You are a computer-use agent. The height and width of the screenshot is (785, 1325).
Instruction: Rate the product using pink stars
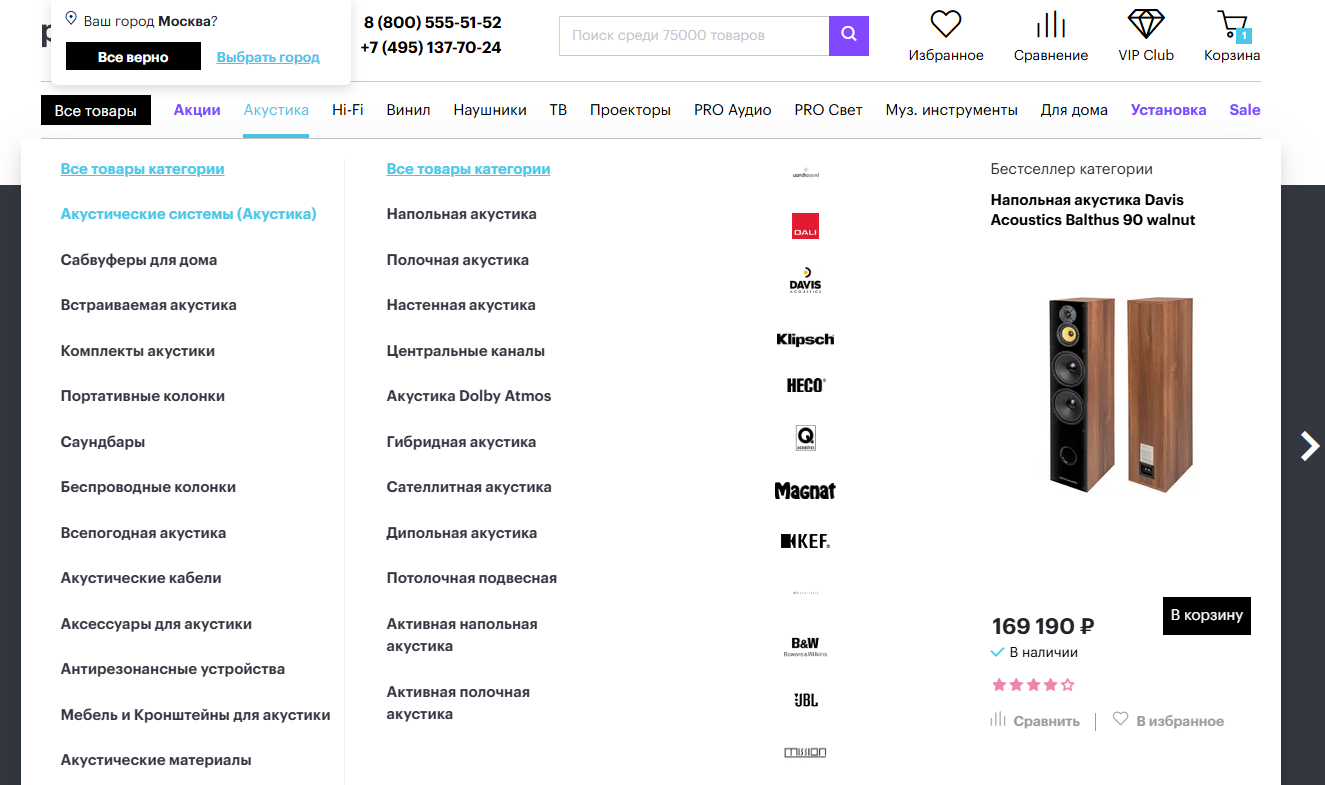coord(1033,685)
